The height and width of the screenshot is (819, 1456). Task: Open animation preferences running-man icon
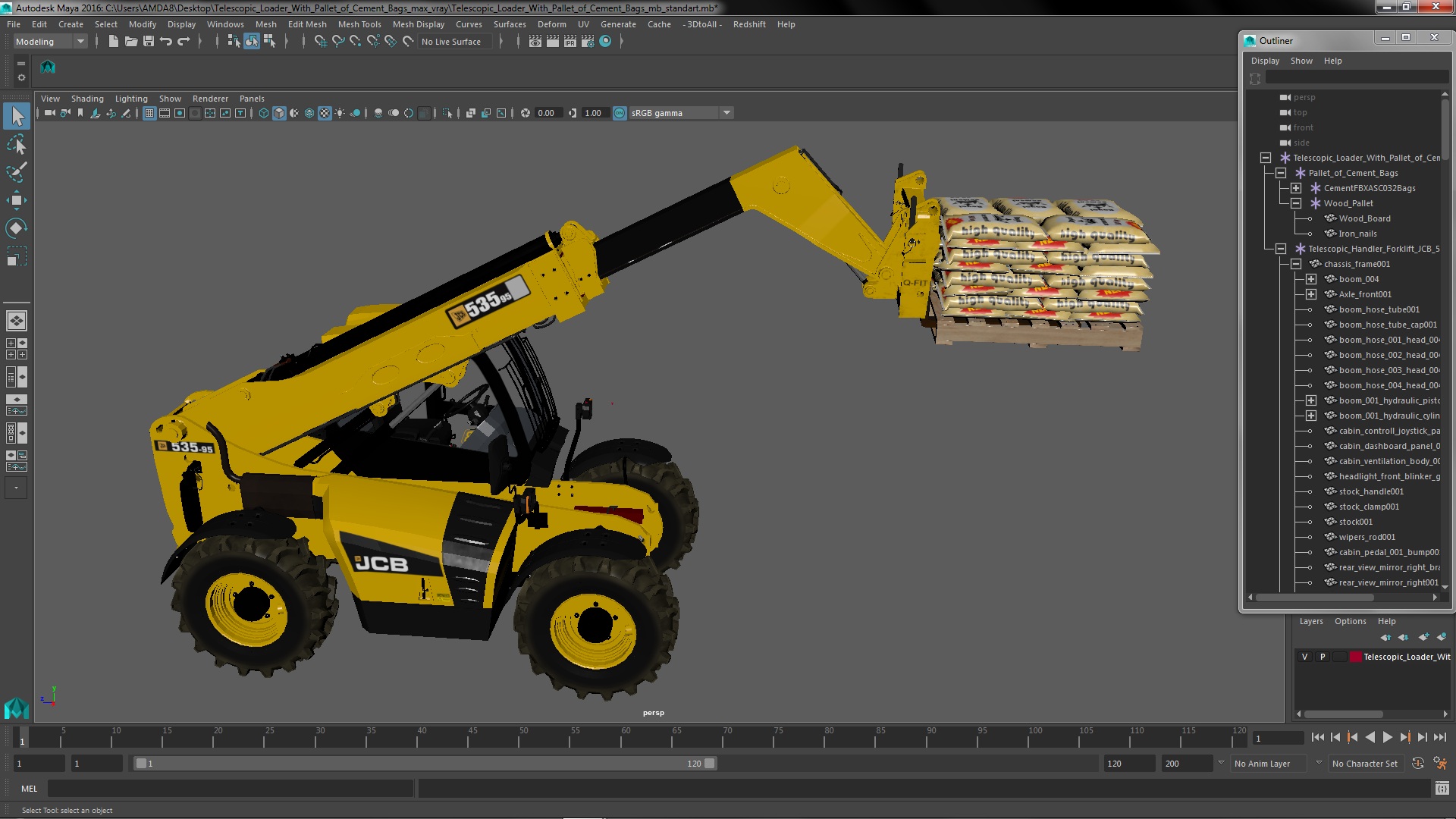(1440, 764)
